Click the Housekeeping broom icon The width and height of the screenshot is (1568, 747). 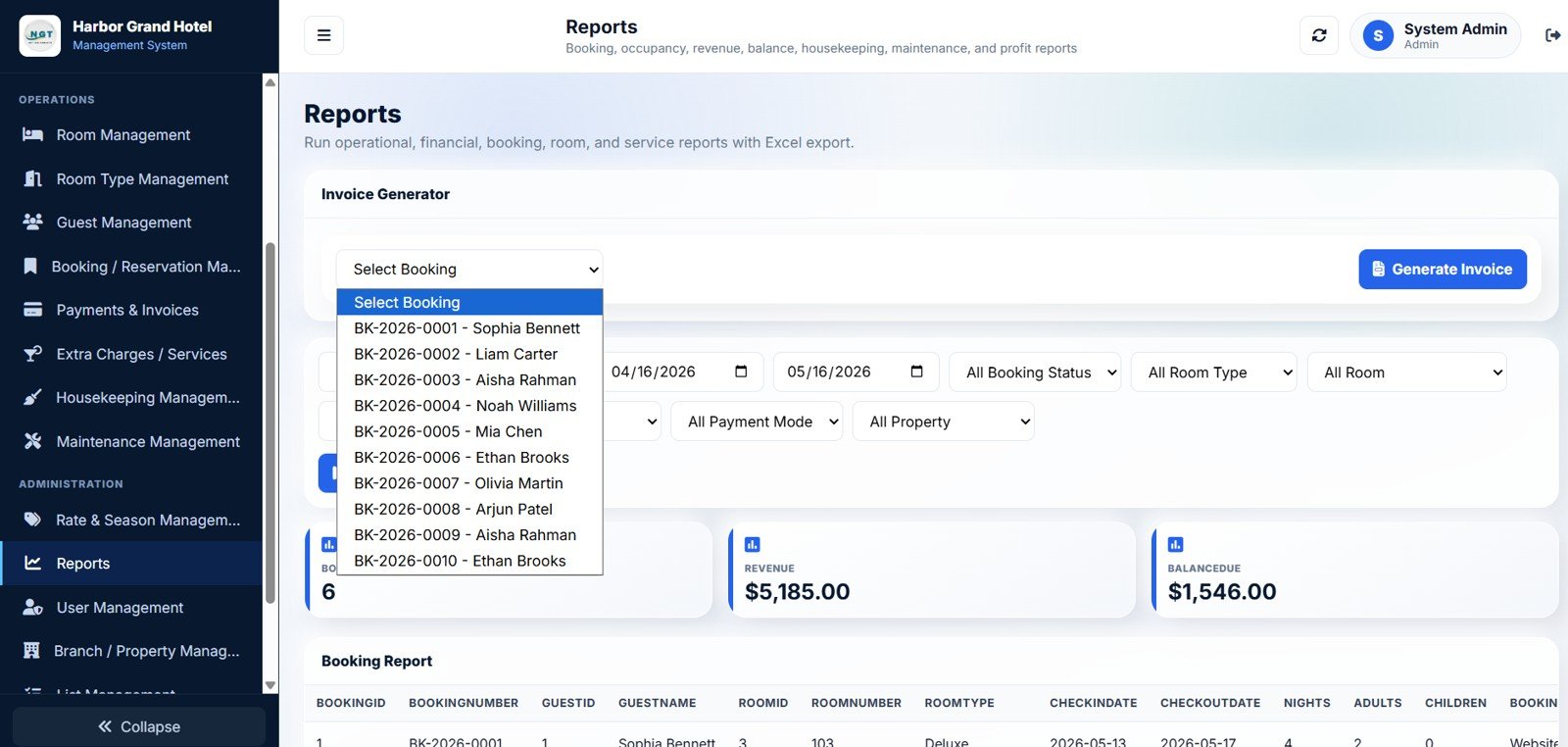pyautogui.click(x=32, y=397)
